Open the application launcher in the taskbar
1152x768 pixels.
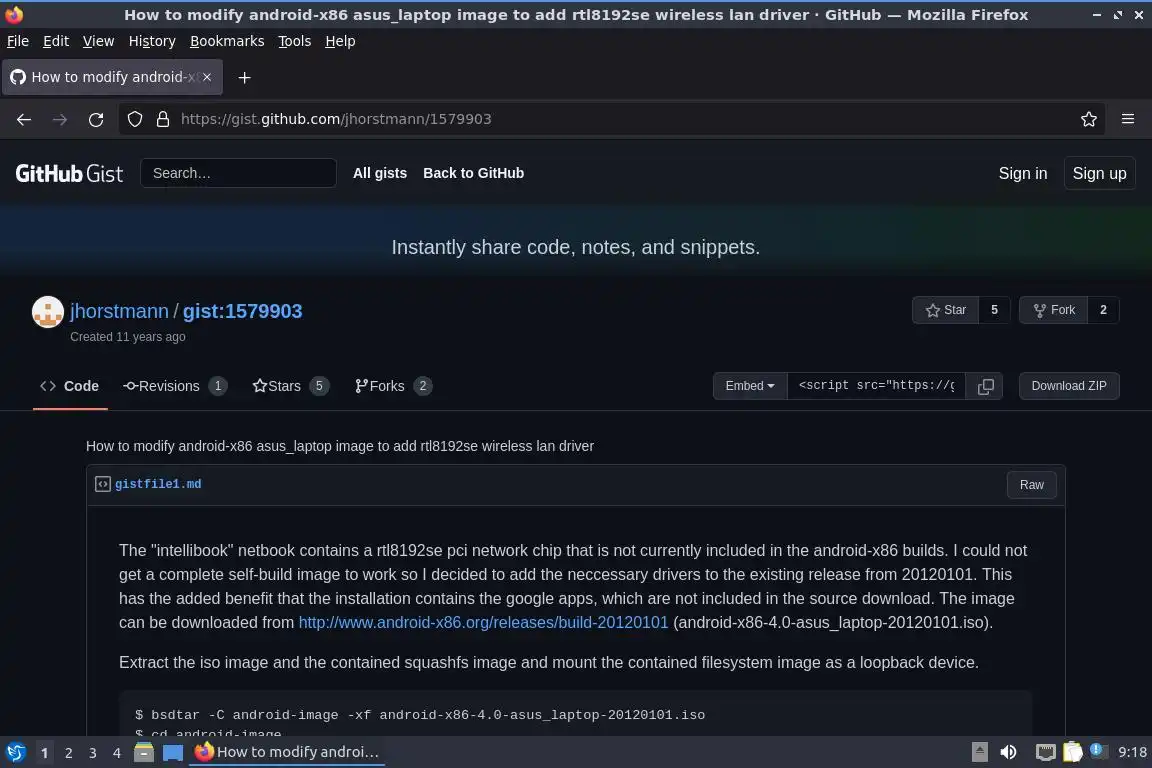[x=15, y=753]
